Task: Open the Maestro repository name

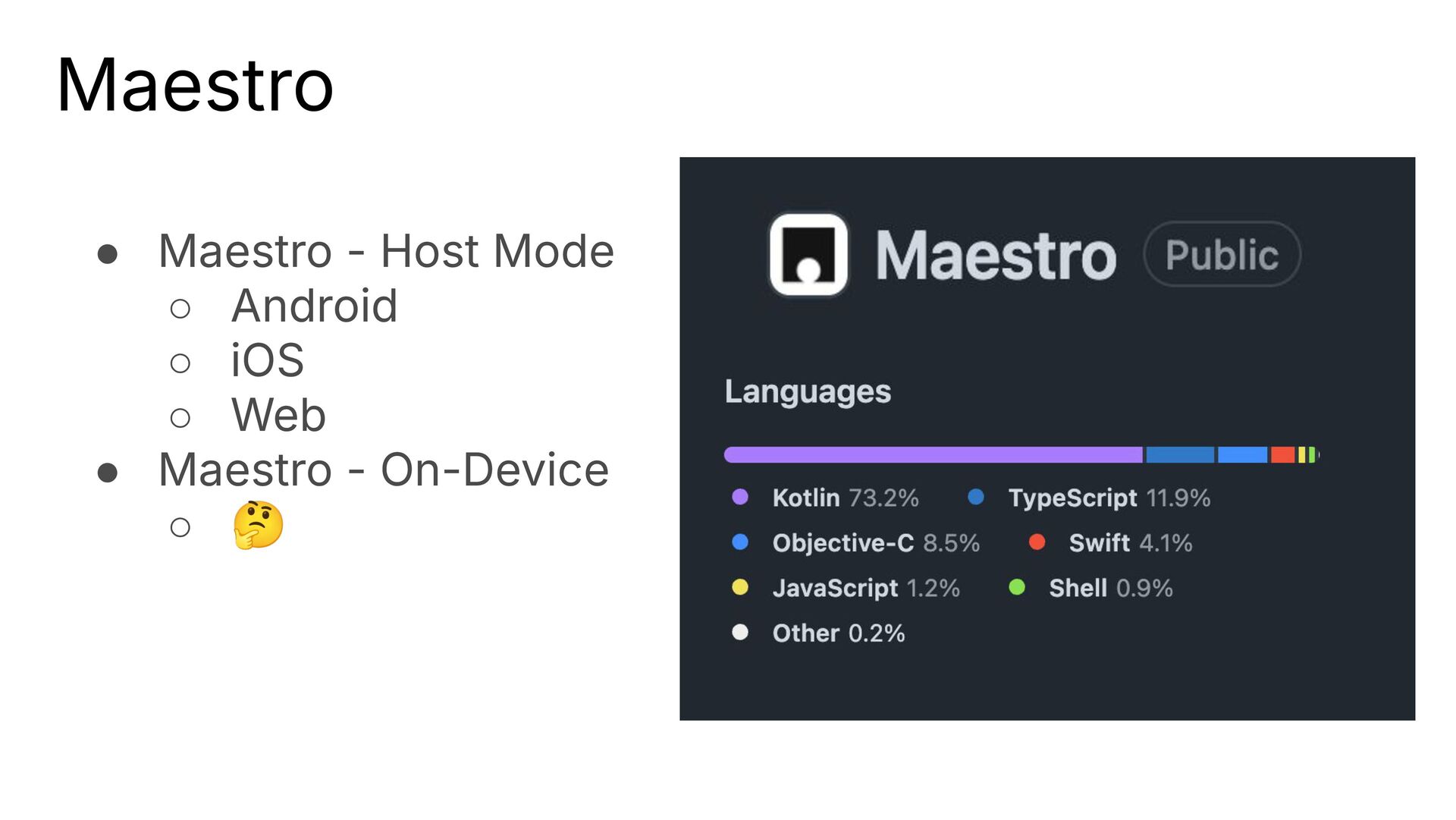Action: pyautogui.click(x=996, y=256)
